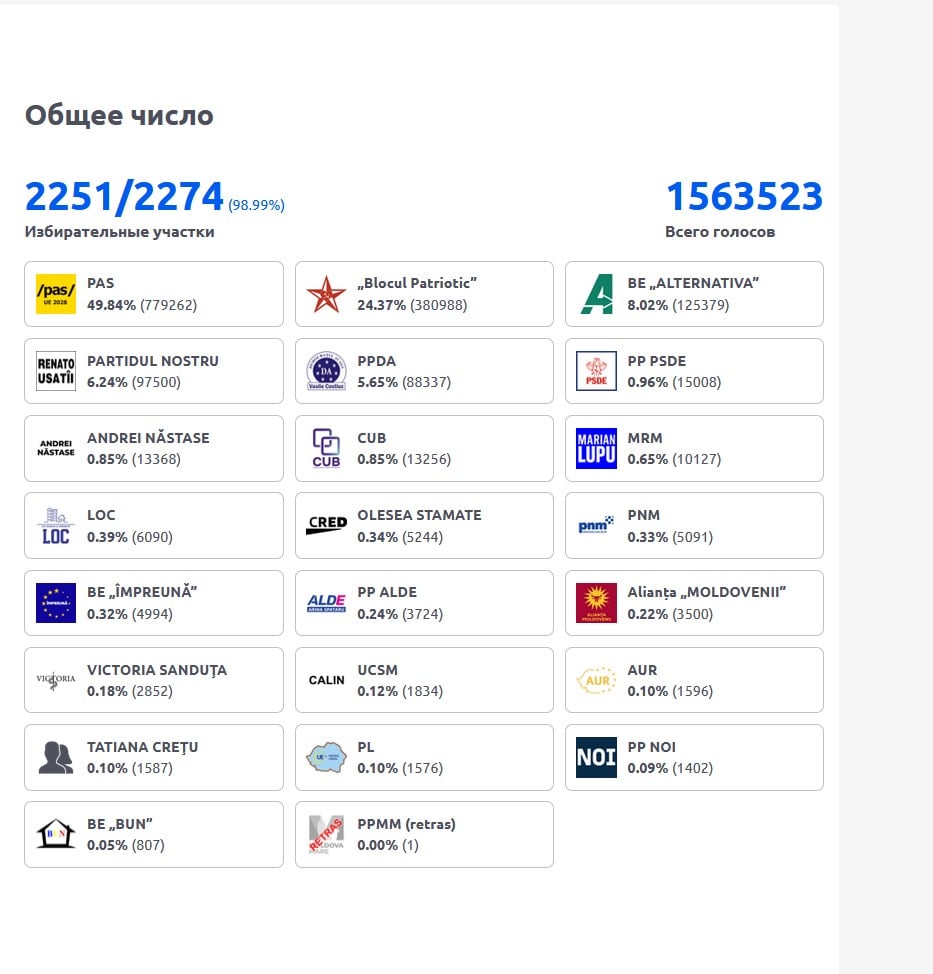Click the ALTERNATIVA 8.02% (125379) figure
This screenshot has height=974, width=933.
(678, 305)
